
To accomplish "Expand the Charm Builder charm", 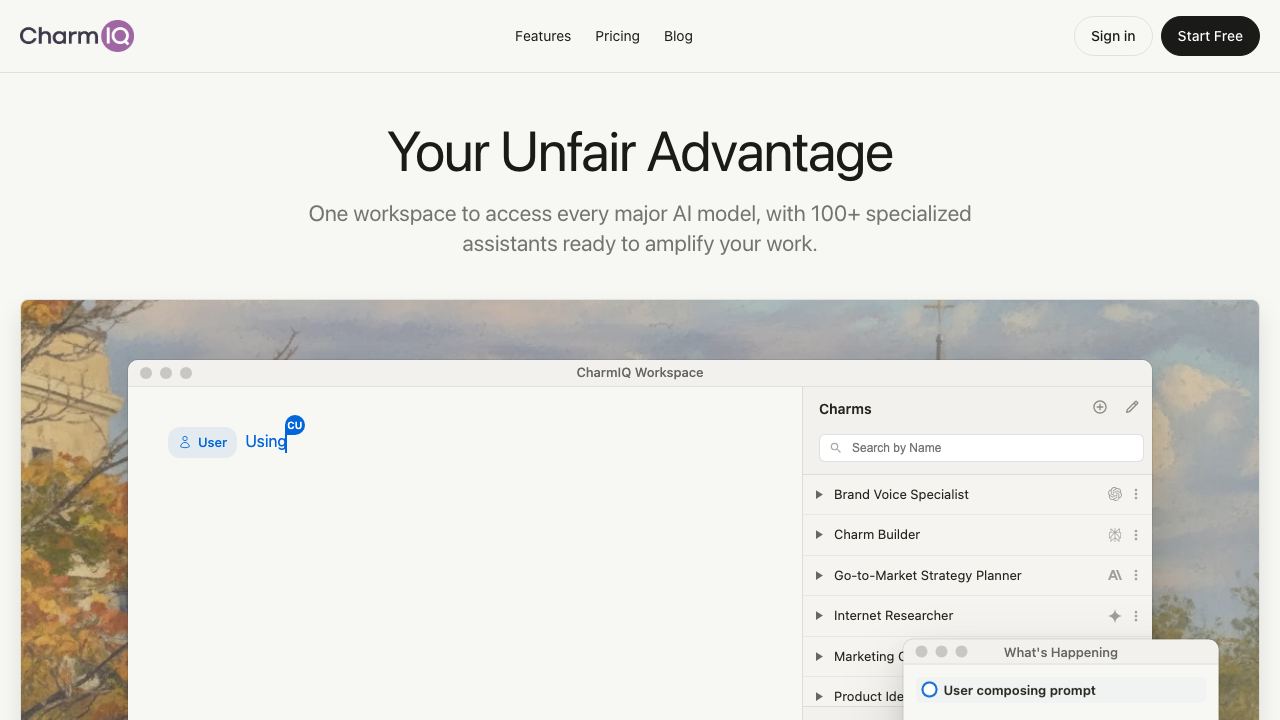I will coord(819,535).
